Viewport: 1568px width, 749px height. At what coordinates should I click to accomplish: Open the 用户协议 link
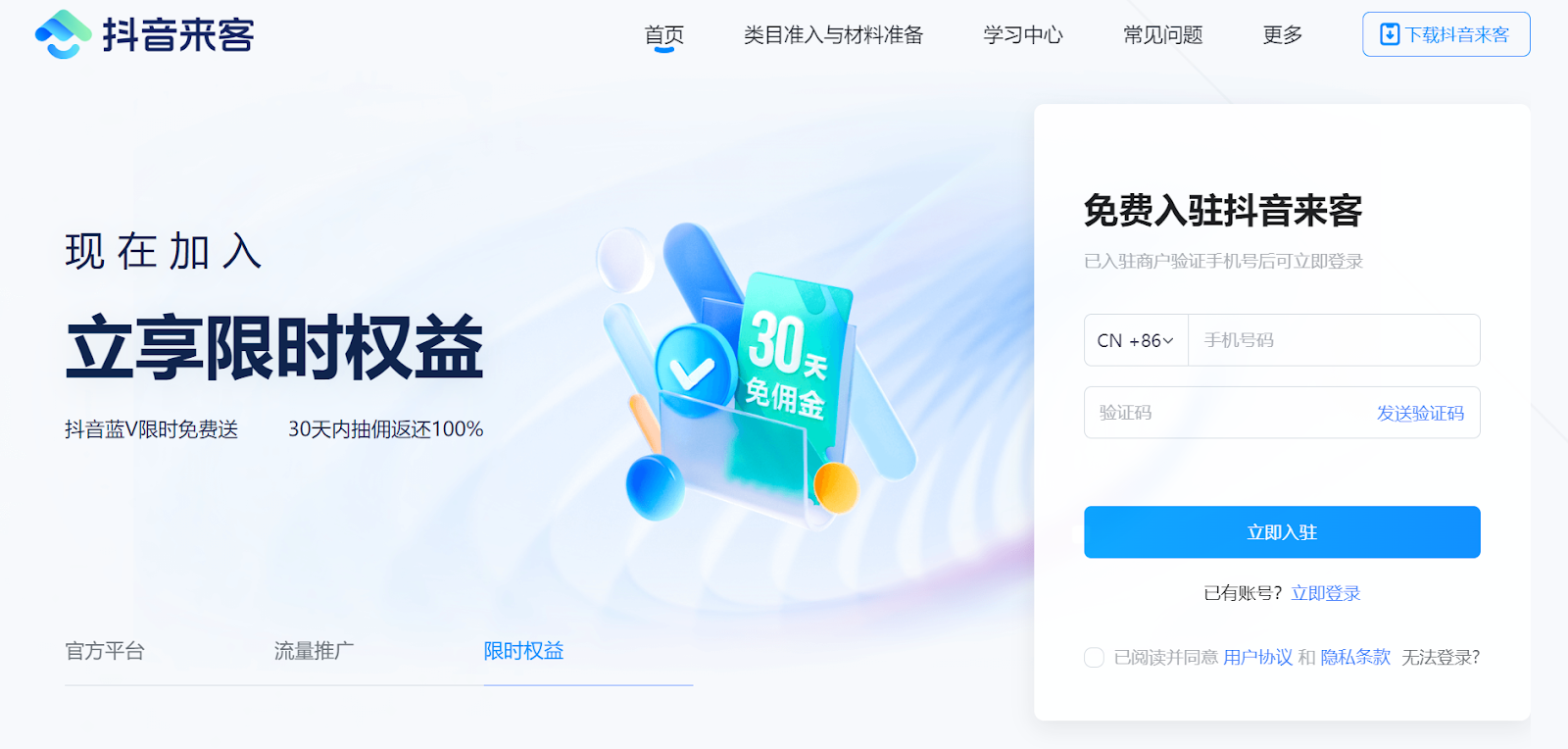[1258, 657]
